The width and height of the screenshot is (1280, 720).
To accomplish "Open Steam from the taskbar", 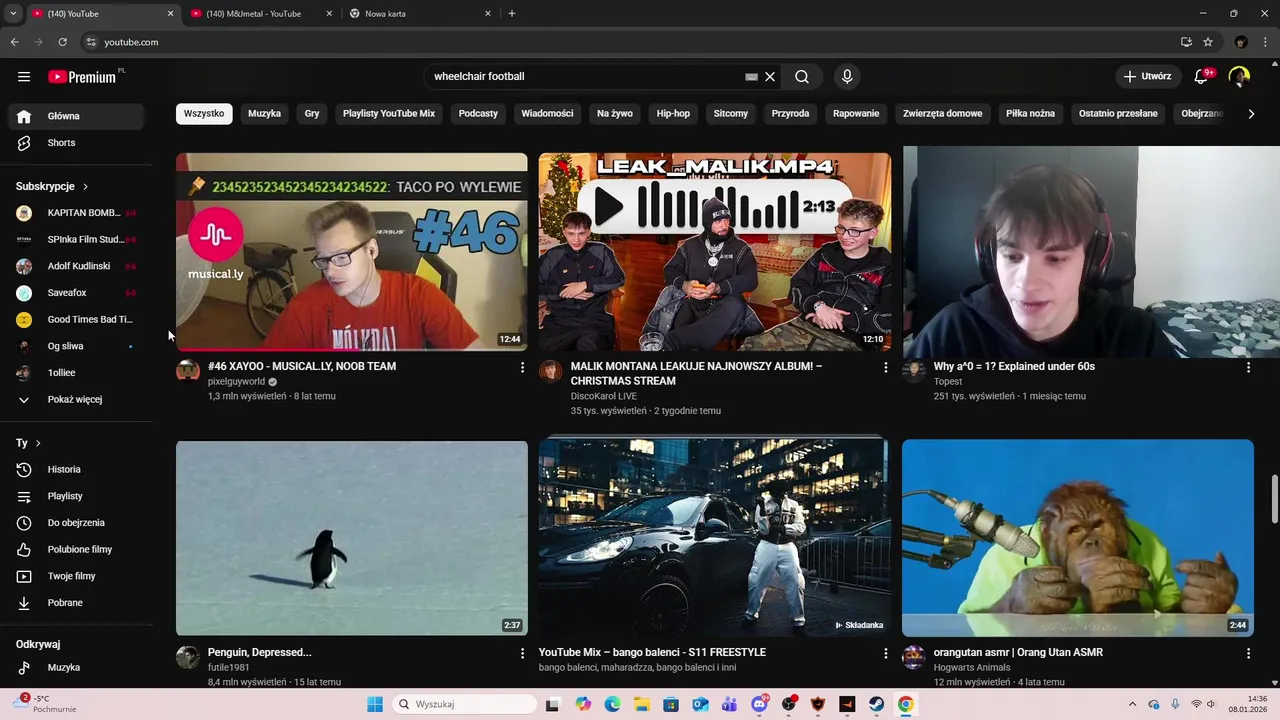I will point(876,704).
